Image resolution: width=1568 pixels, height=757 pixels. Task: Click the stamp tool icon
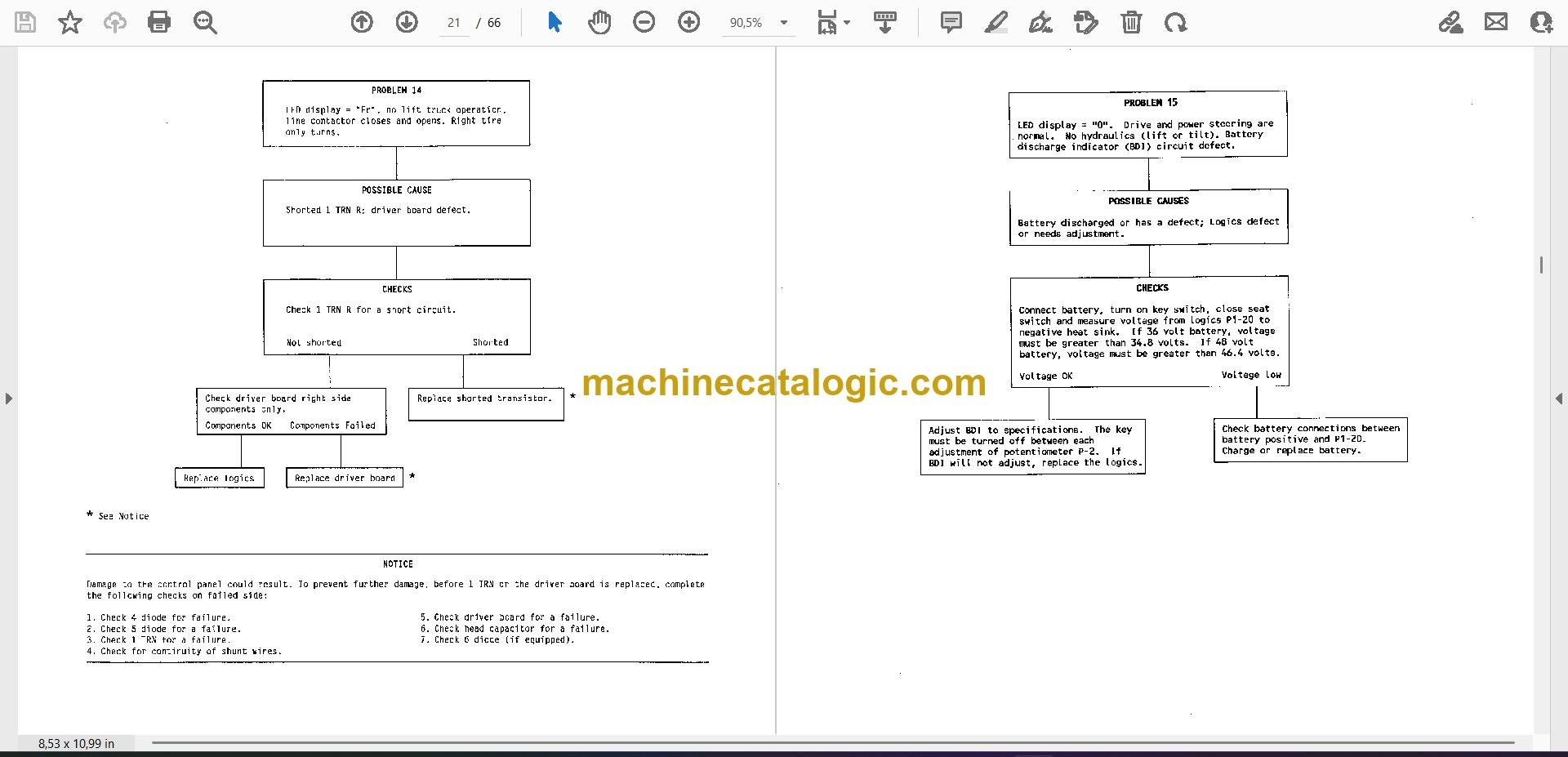click(1085, 22)
